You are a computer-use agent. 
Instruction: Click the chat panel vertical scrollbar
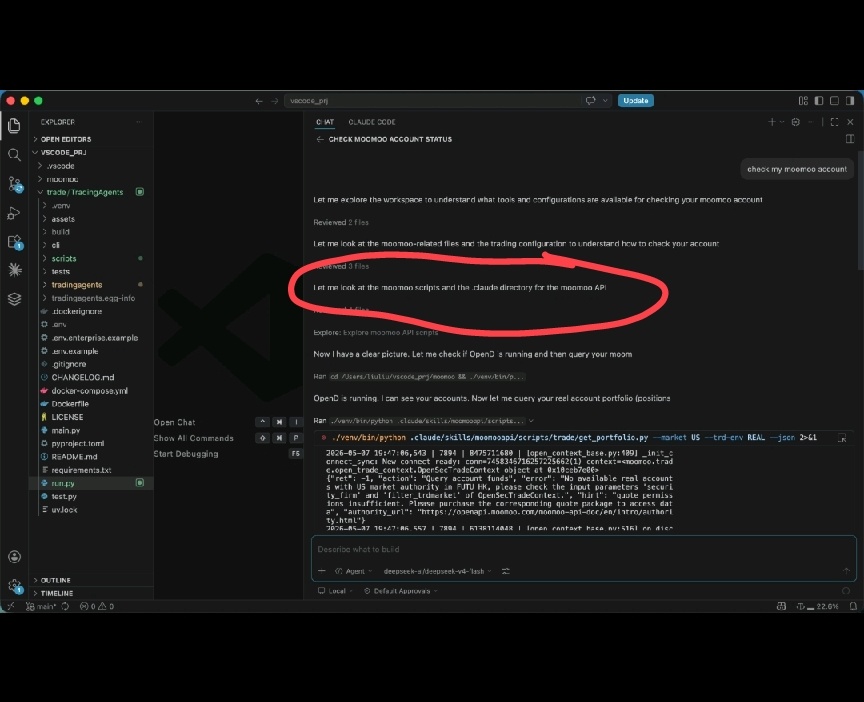tap(860, 212)
